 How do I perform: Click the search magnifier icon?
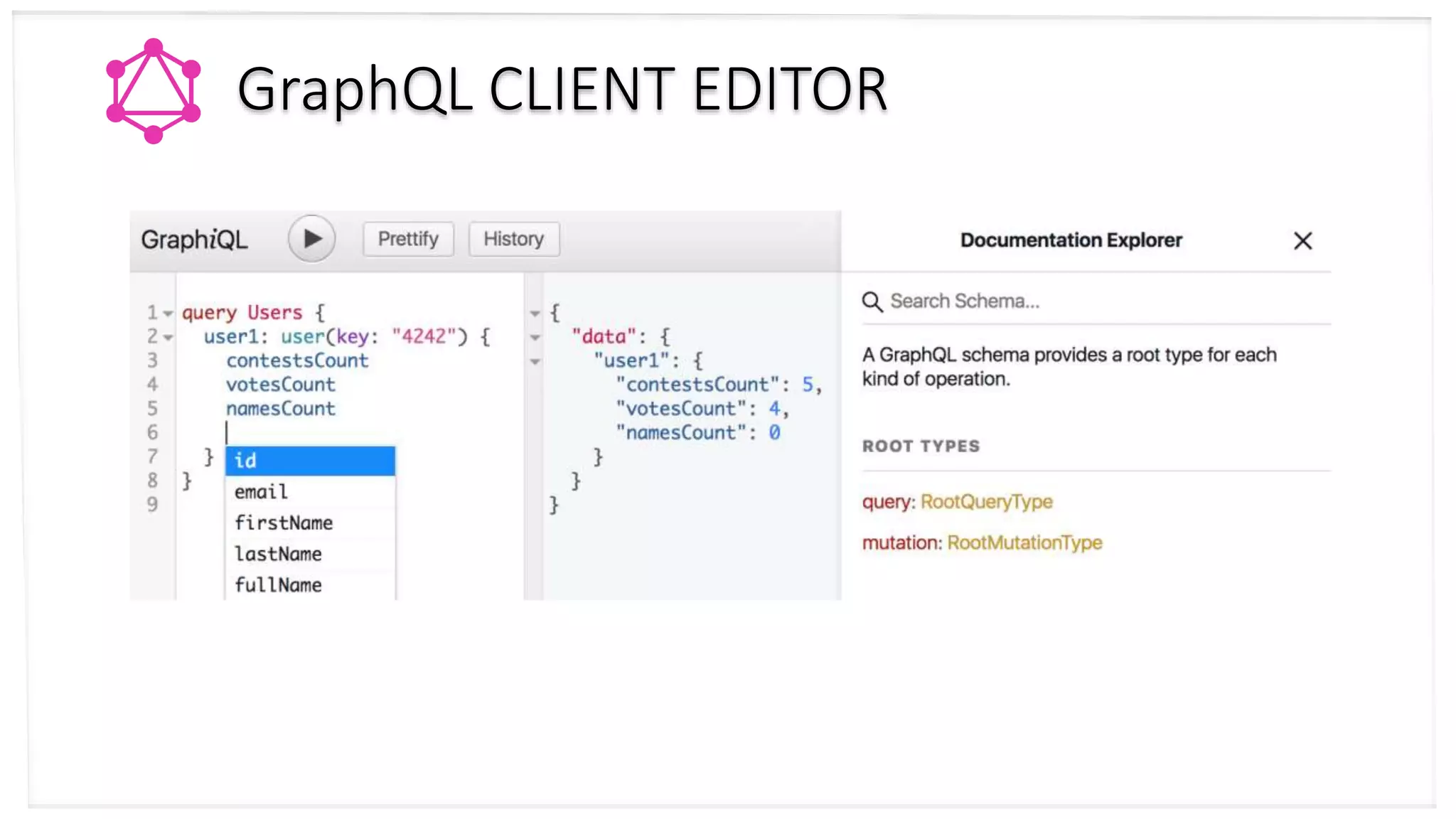pos(872,302)
